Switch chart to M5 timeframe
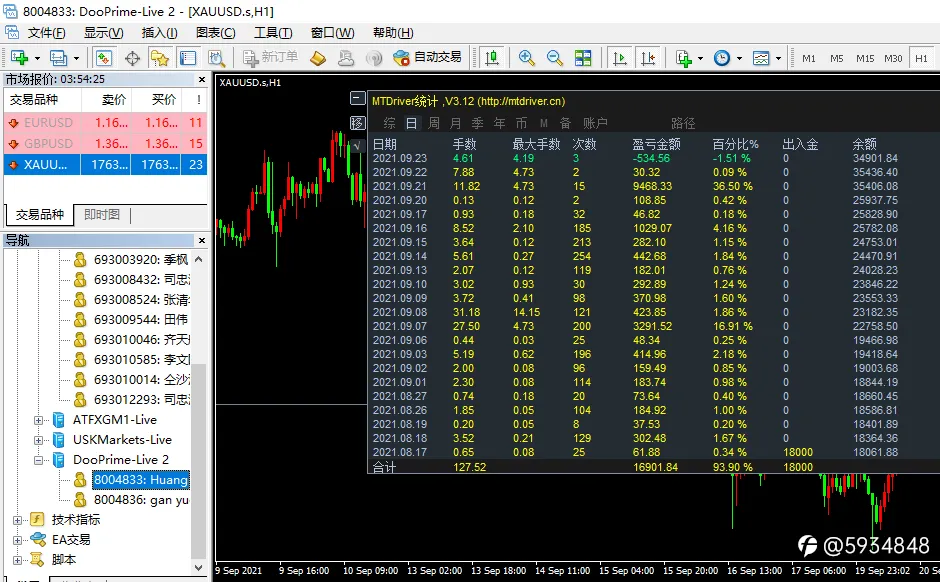 coord(837,58)
